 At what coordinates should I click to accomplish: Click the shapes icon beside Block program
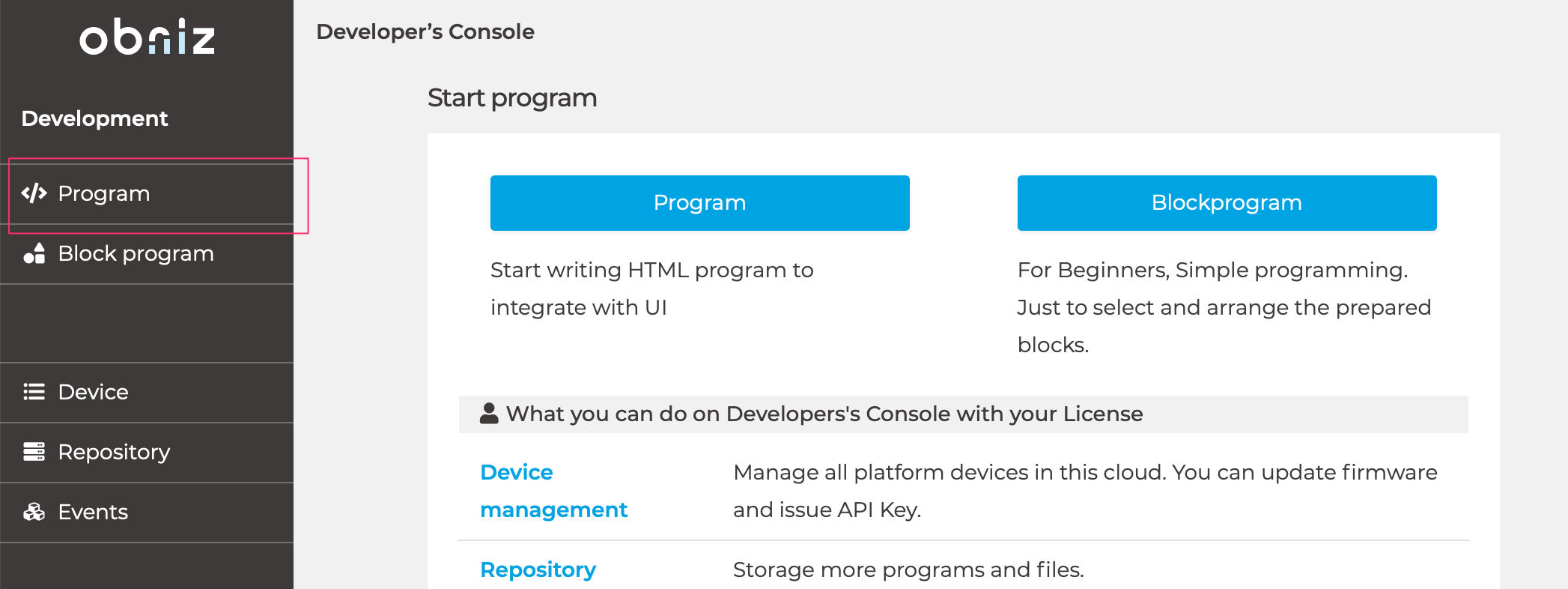34,253
